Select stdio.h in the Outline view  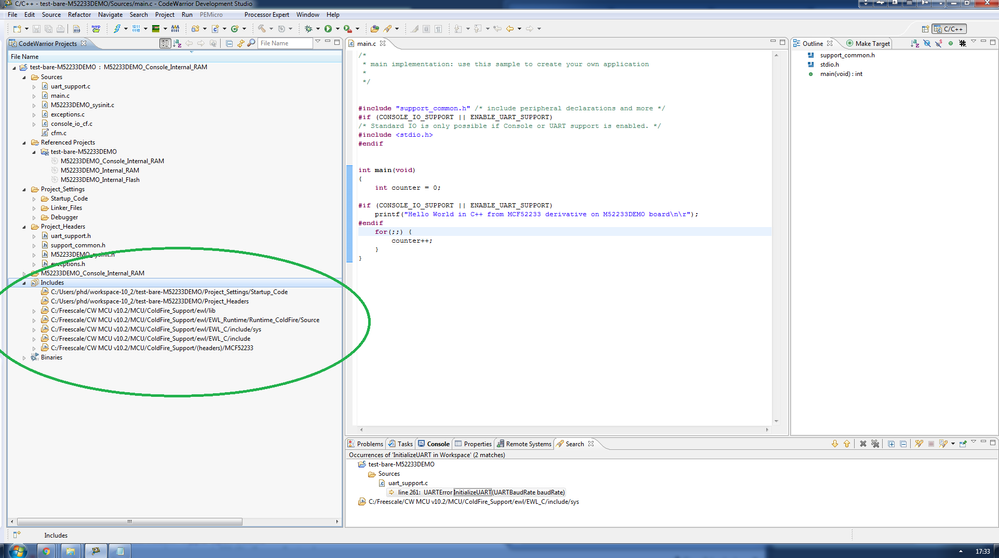pos(829,64)
